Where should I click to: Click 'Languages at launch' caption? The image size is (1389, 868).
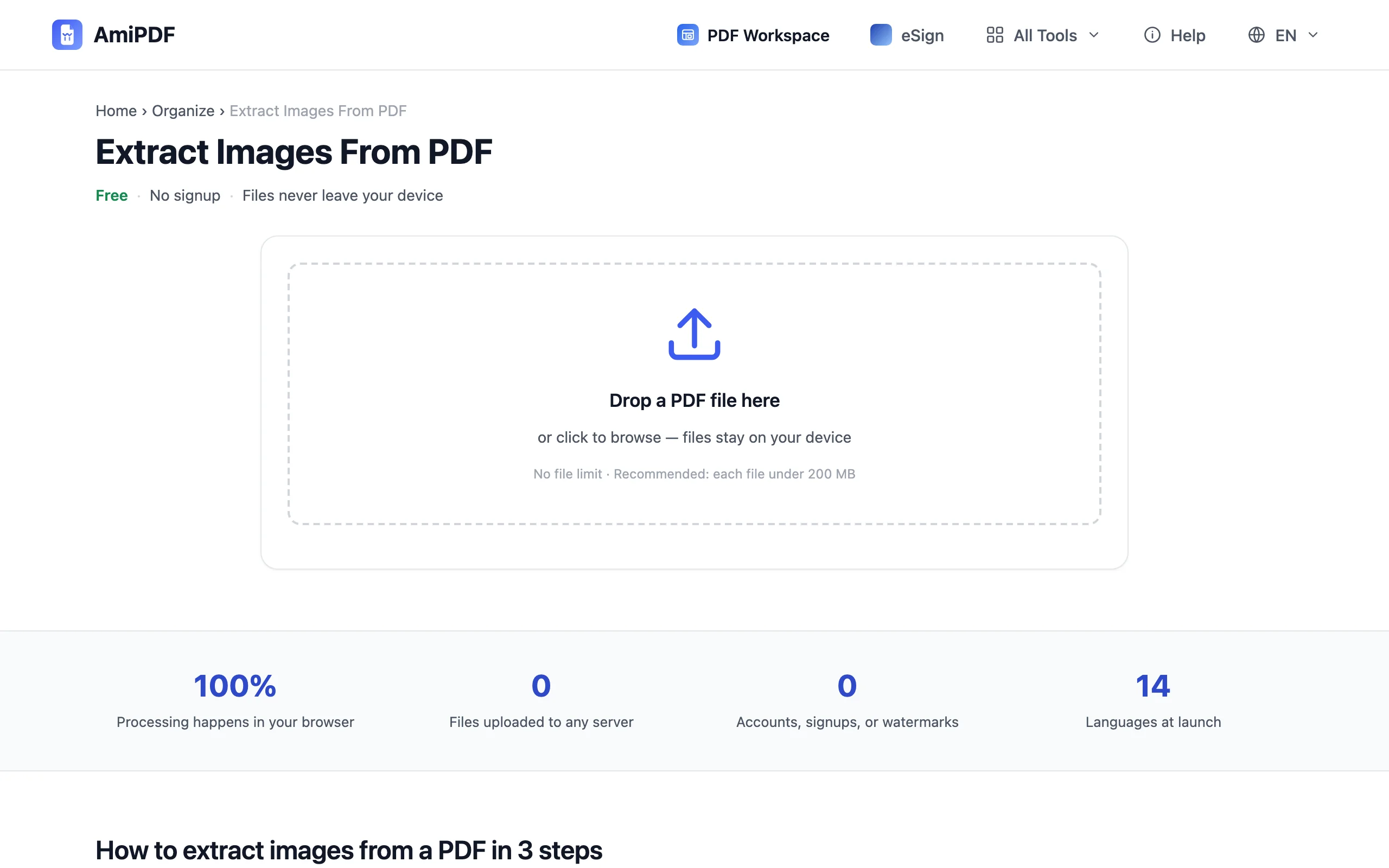1153,722
